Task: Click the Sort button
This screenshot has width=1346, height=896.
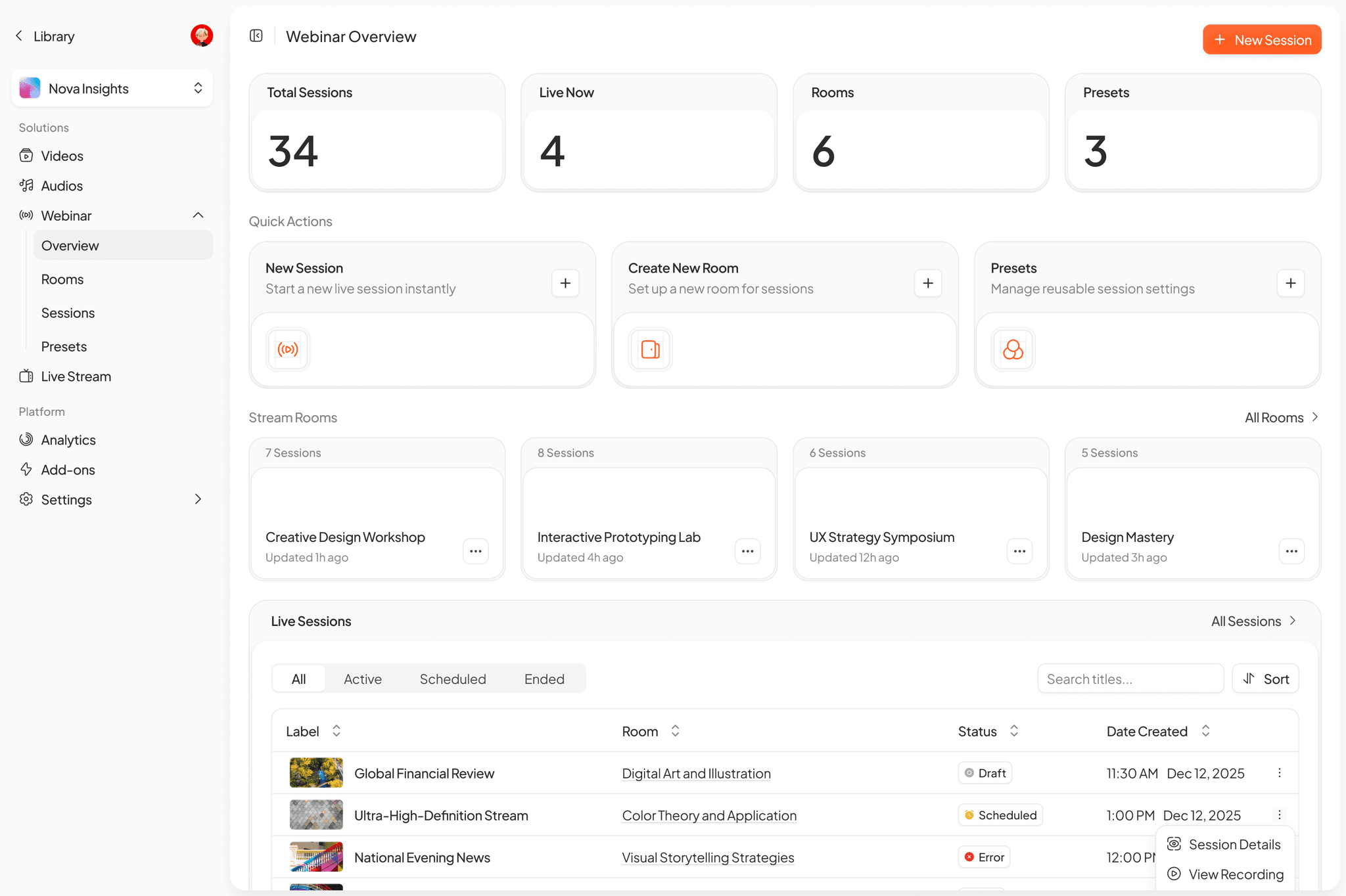Action: (x=1266, y=679)
